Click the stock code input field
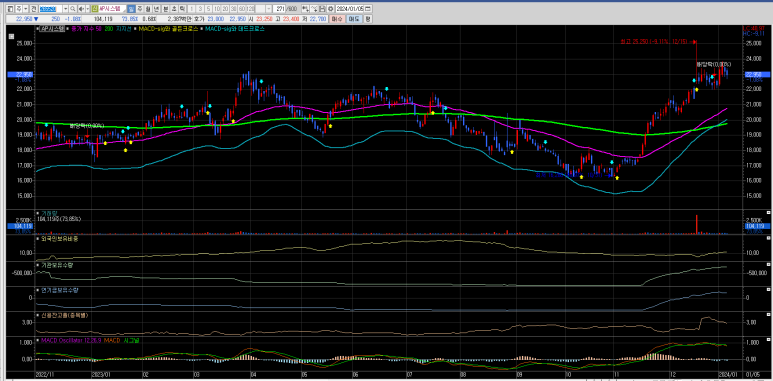The width and height of the screenshot is (773, 381). [x=50, y=9]
